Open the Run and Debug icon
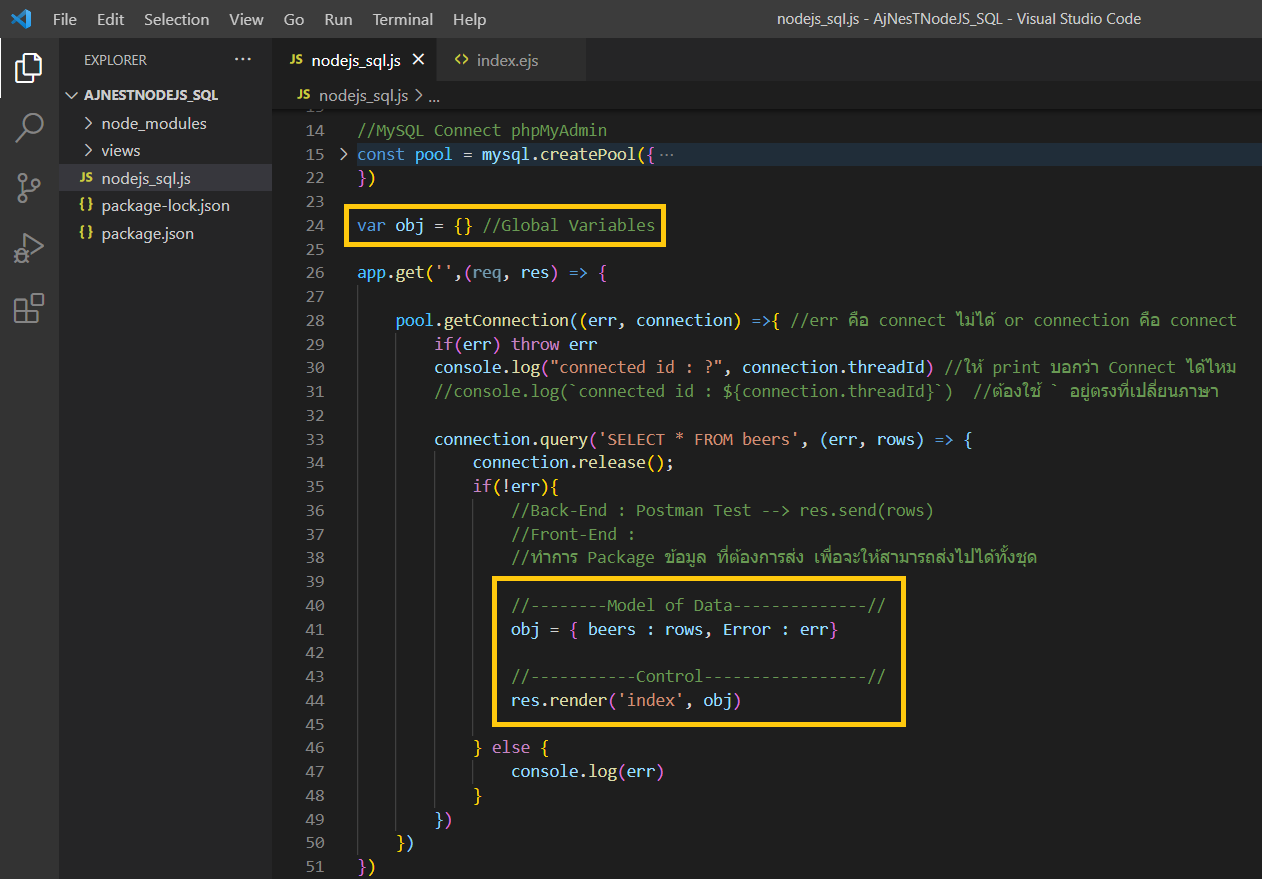 pos(29,248)
